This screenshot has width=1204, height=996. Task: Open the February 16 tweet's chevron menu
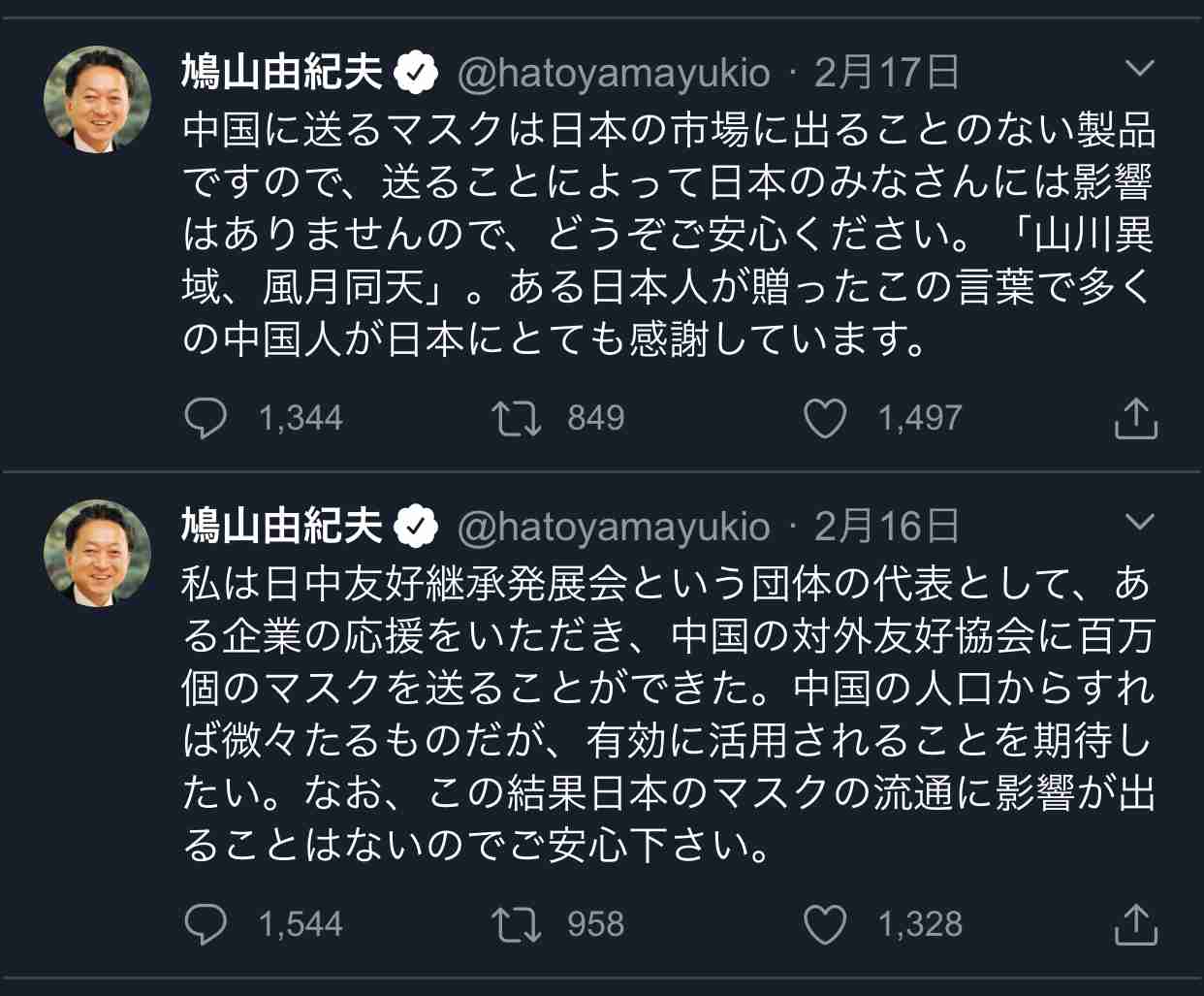(x=1140, y=522)
